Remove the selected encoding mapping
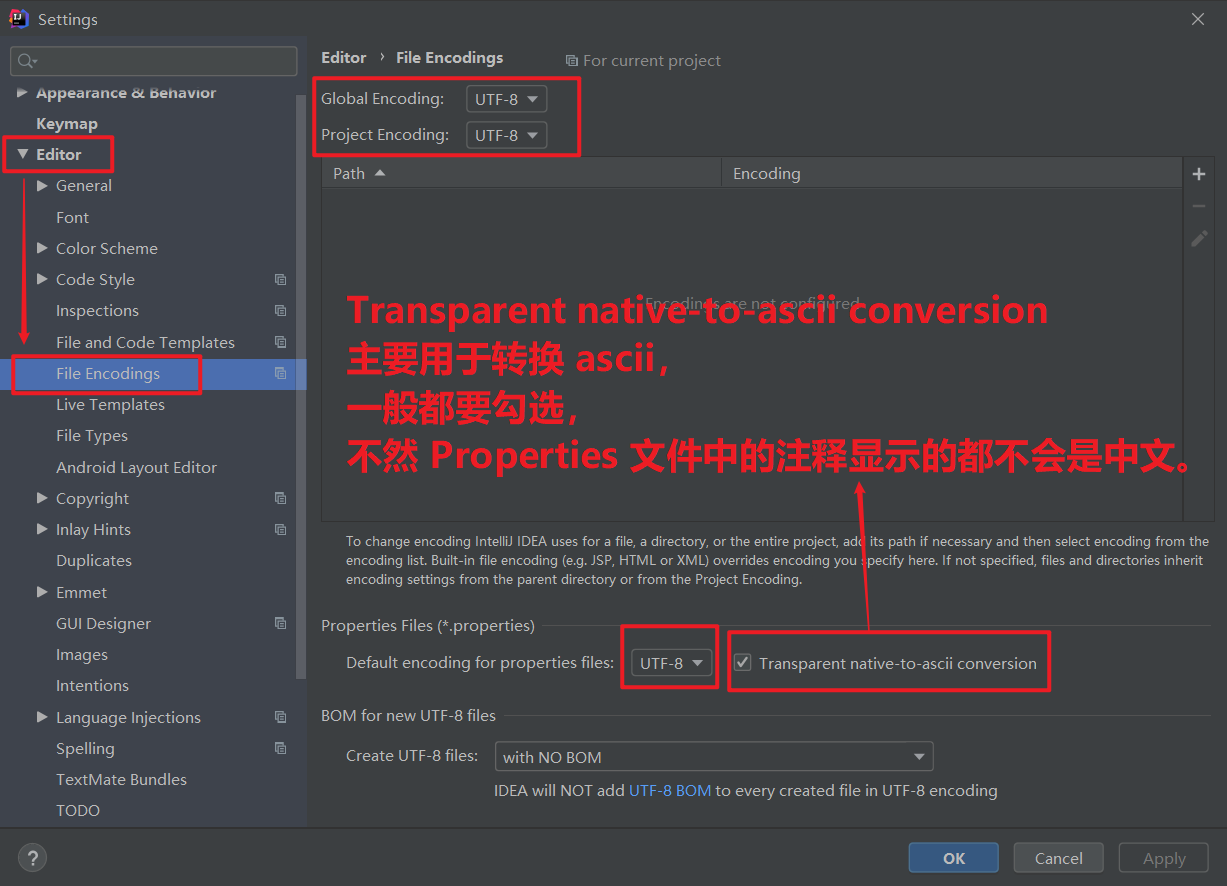Image resolution: width=1227 pixels, height=886 pixels. (1198, 205)
